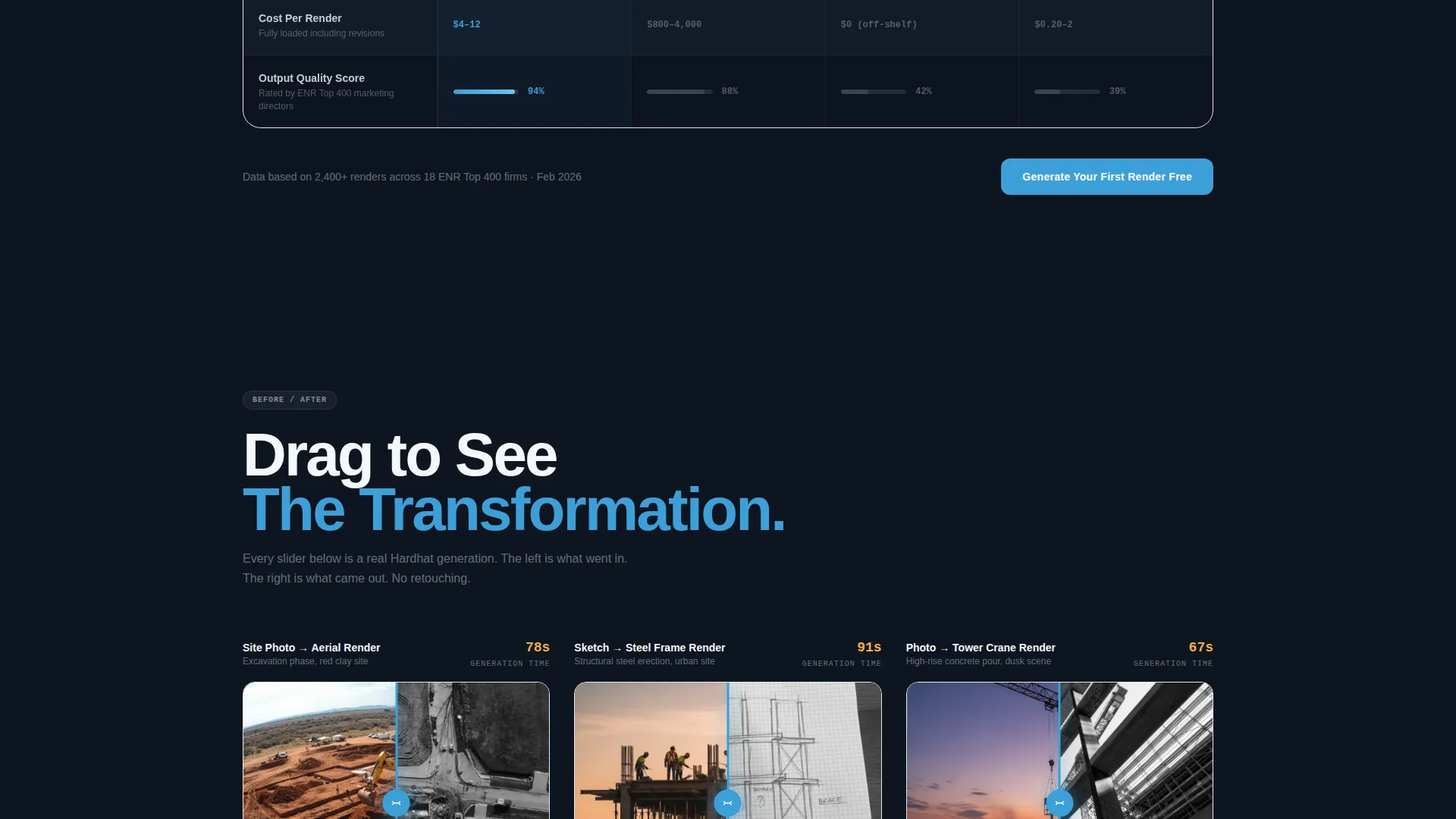This screenshot has height=819, width=1456.
Task: Click the 78s generation time value
Action: [x=538, y=647]
